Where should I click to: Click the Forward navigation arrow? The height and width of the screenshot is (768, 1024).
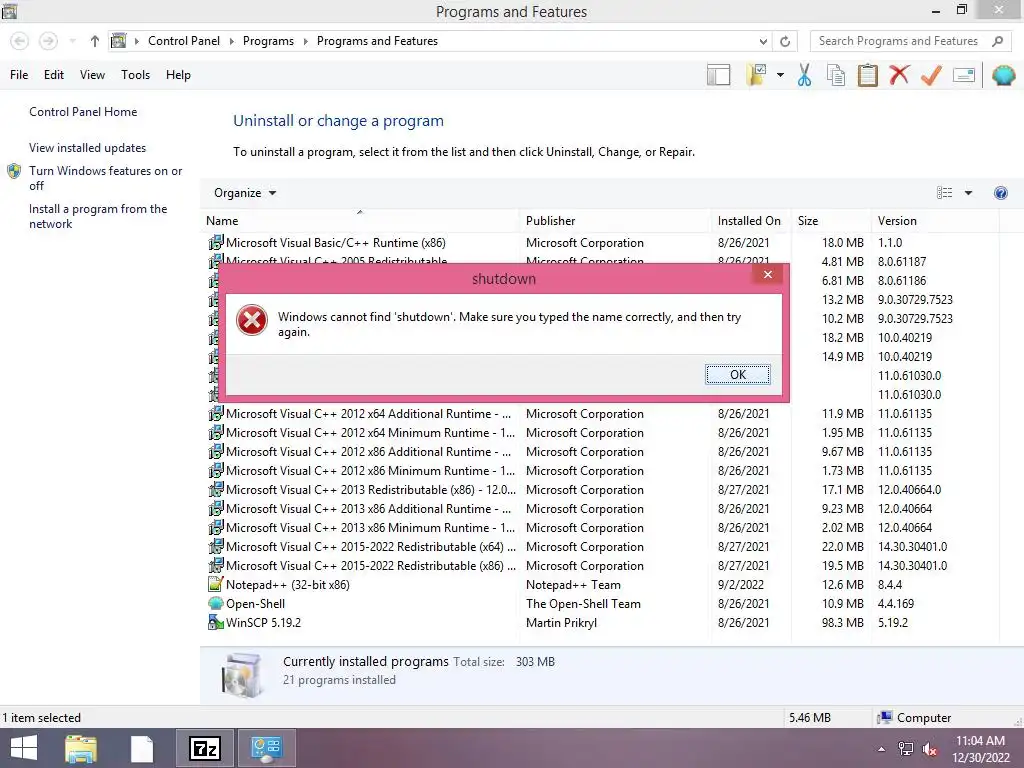point(48,41)
